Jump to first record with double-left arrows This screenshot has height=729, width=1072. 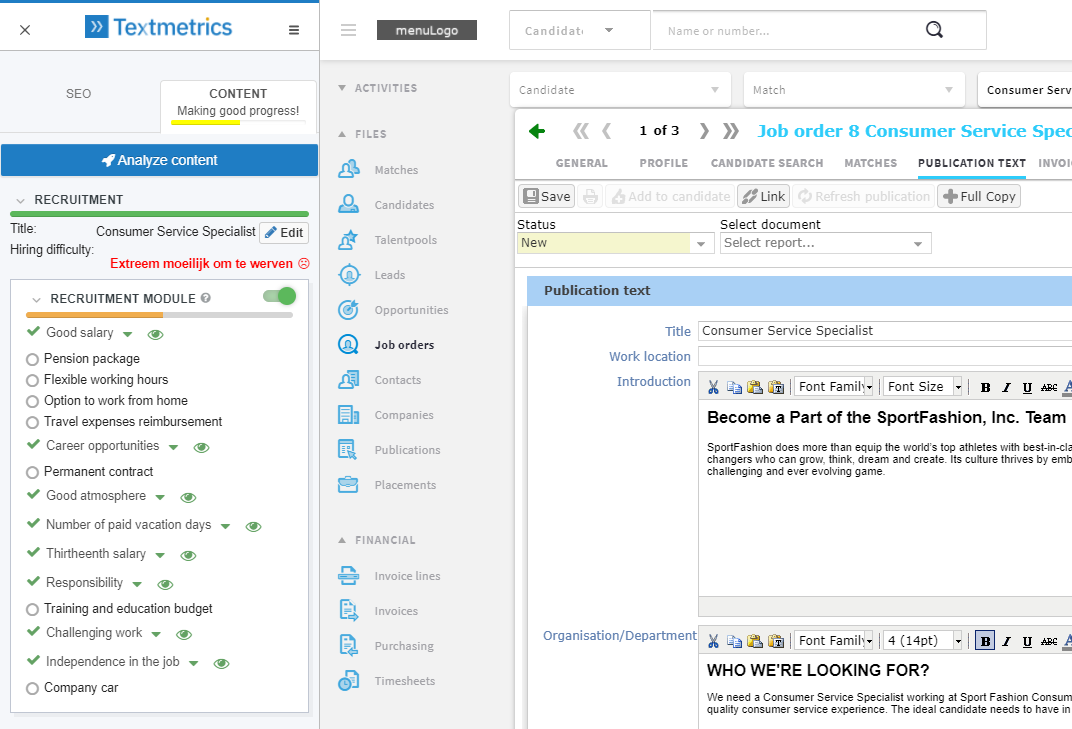(x=580, y=131)
